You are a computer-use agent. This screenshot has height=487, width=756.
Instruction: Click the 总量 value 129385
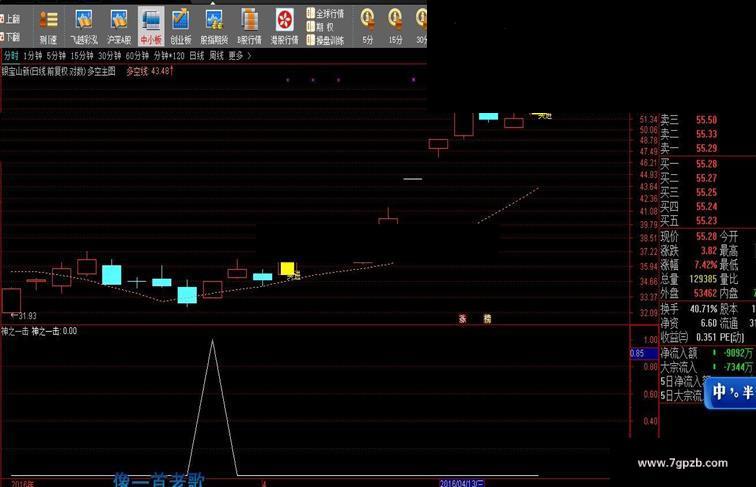[x=703, y=279]
